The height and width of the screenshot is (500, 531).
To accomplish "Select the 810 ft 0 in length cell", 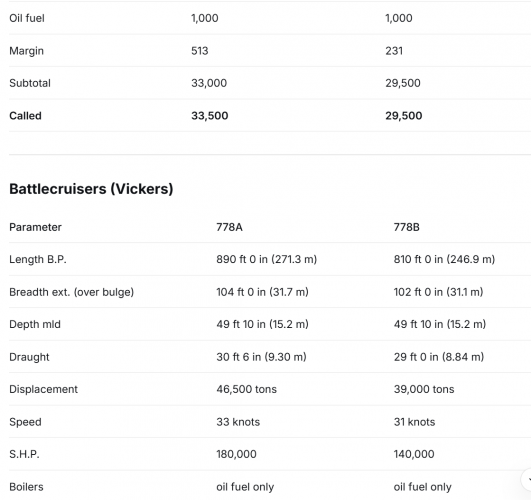I will [444, 259].
